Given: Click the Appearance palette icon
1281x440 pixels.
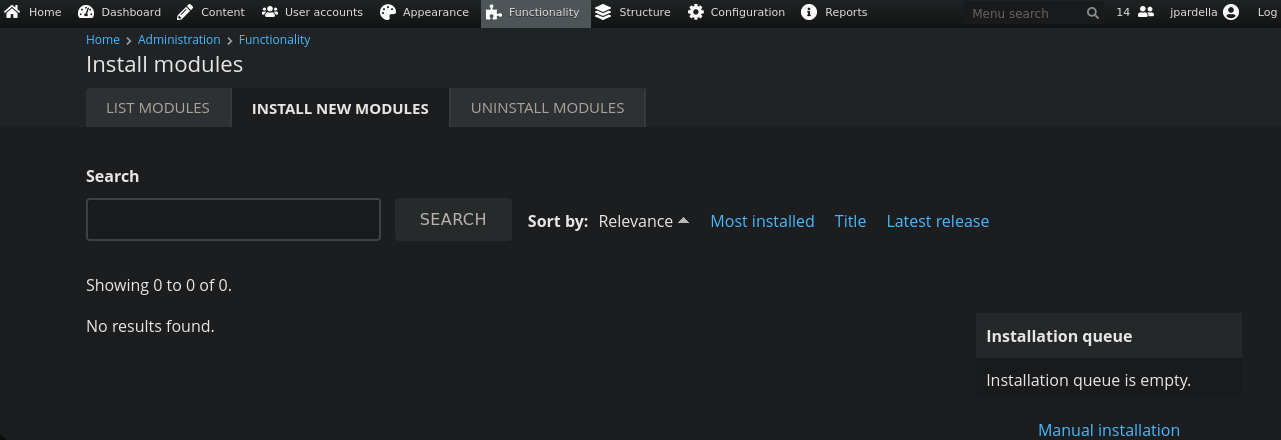Looking at the screenshot, I should 388,13.
